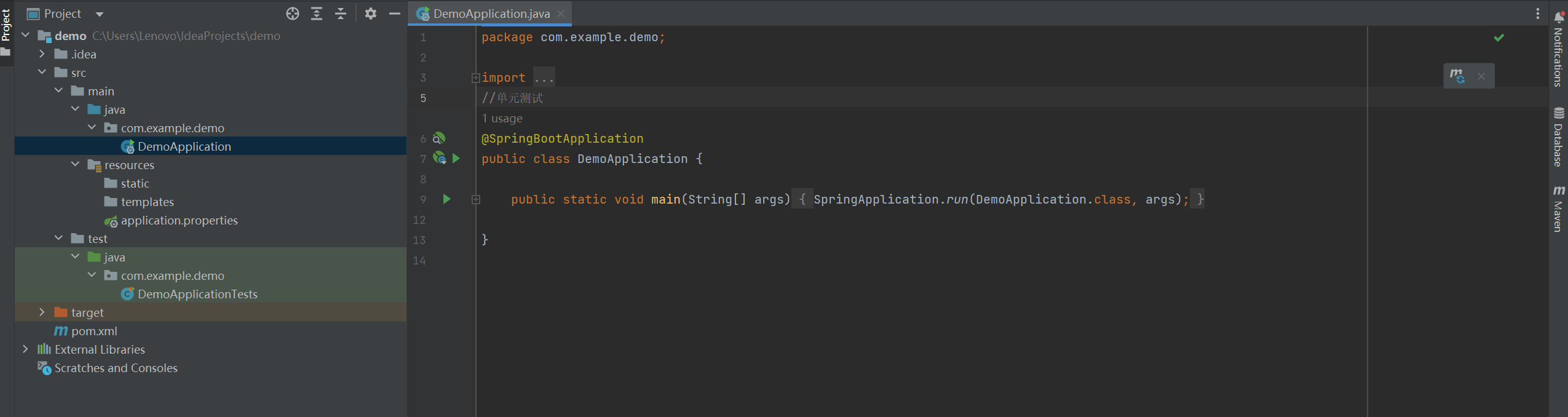Click the Expand All icon in Project toolbar
Viewport: 1568px width, 417px height.
click(317, 14)
